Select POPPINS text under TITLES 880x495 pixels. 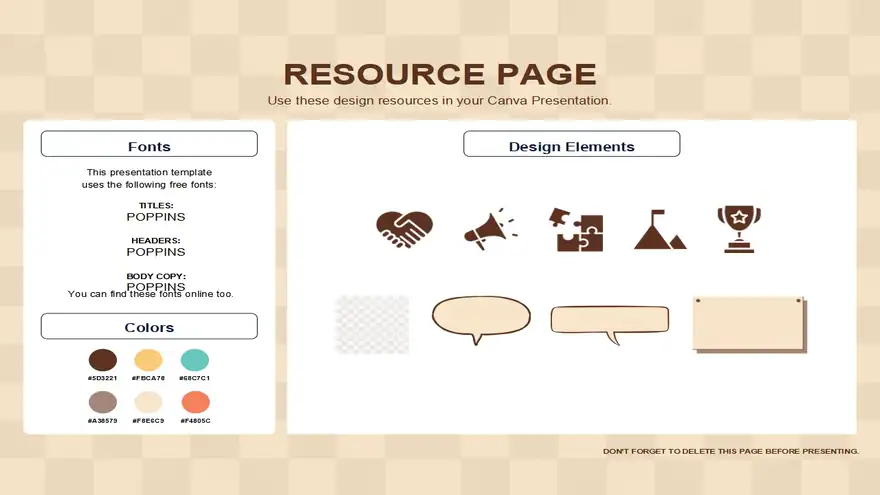tap(156, 217)
